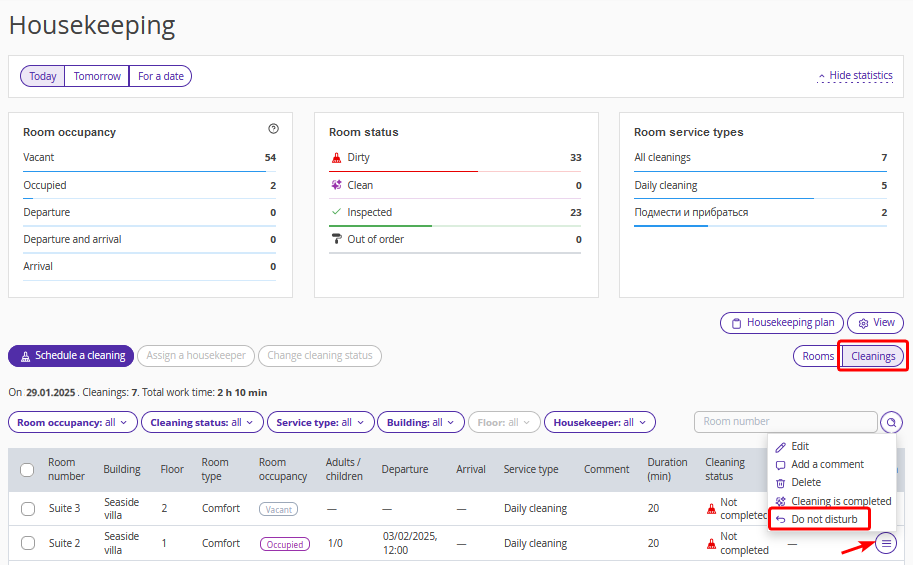Toggle the select-all checkbox in table header
Image resolution: width=913 pixels, height=565 pixels.
(28, 469)
